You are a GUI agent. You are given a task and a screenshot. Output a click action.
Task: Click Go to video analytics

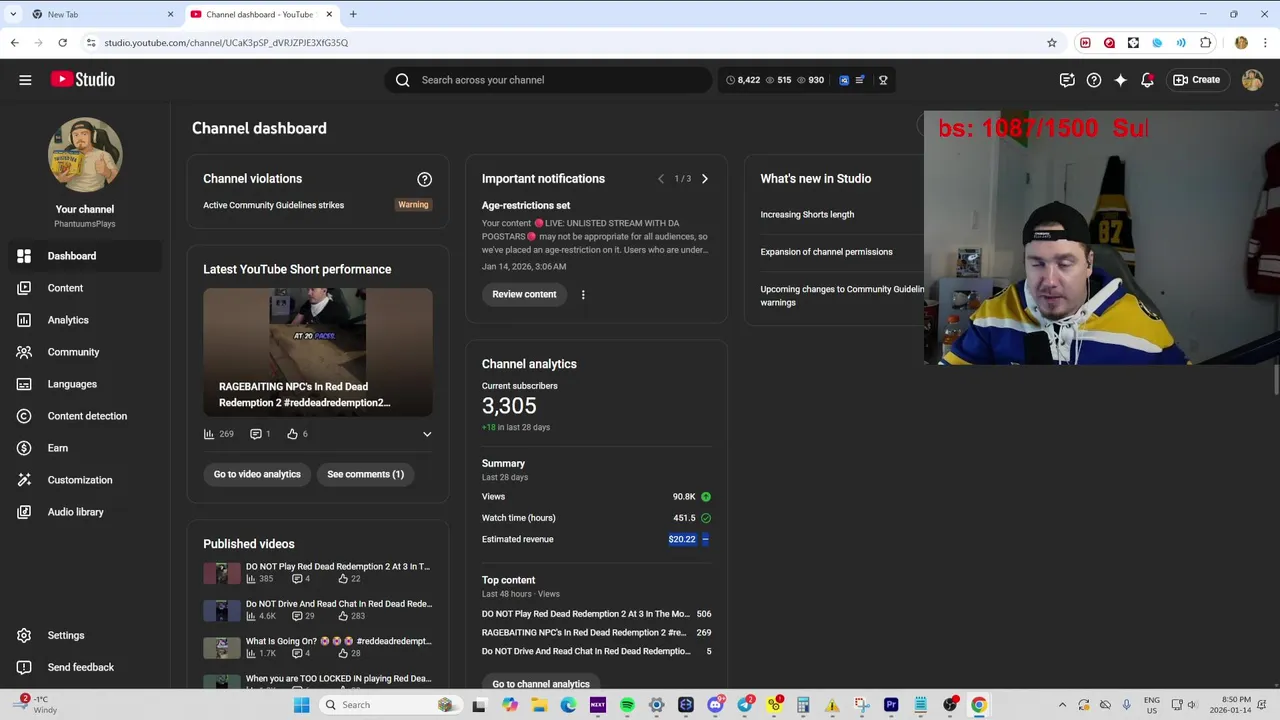coord(257,474)
